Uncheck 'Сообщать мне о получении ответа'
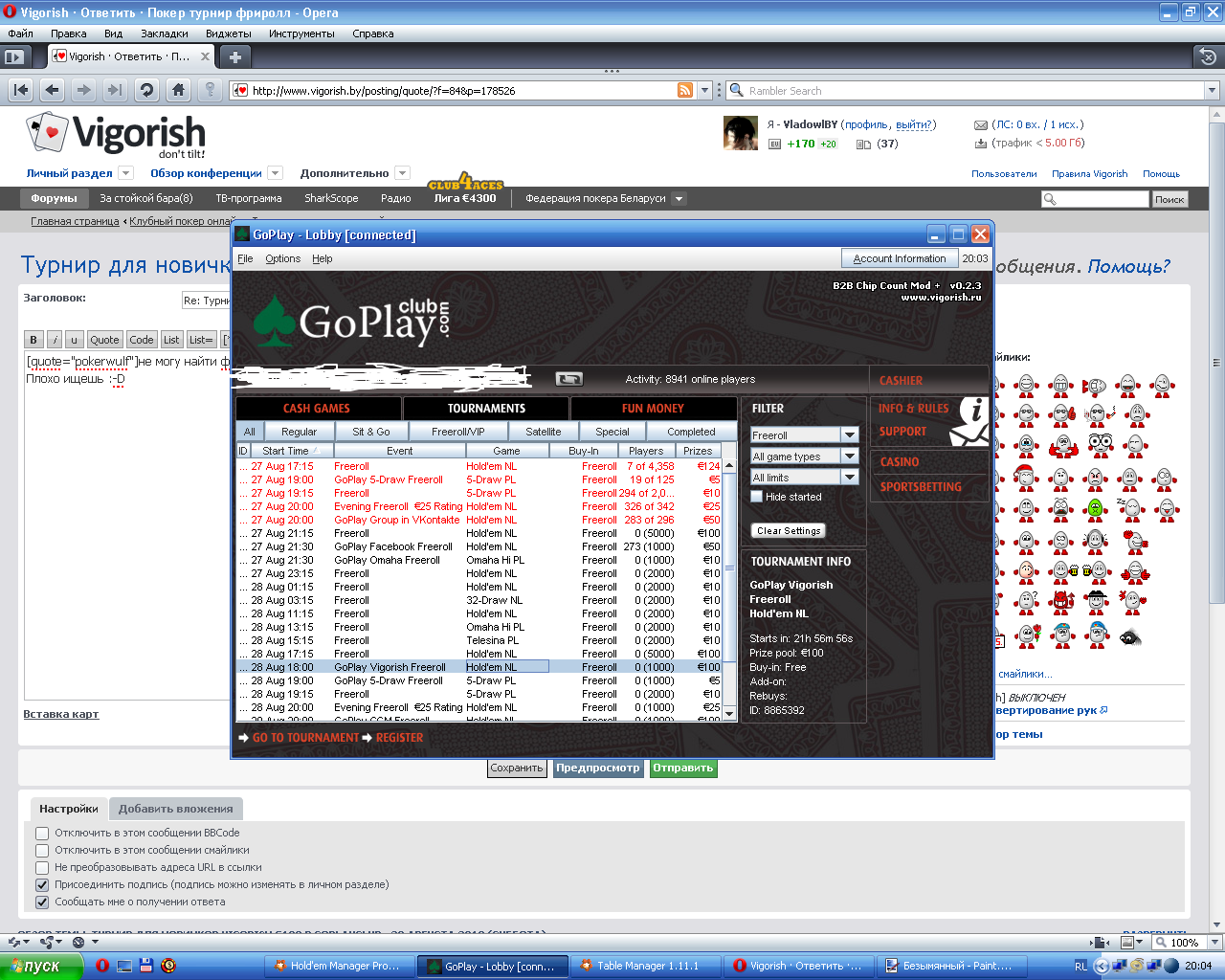 [x=42, y=902]
